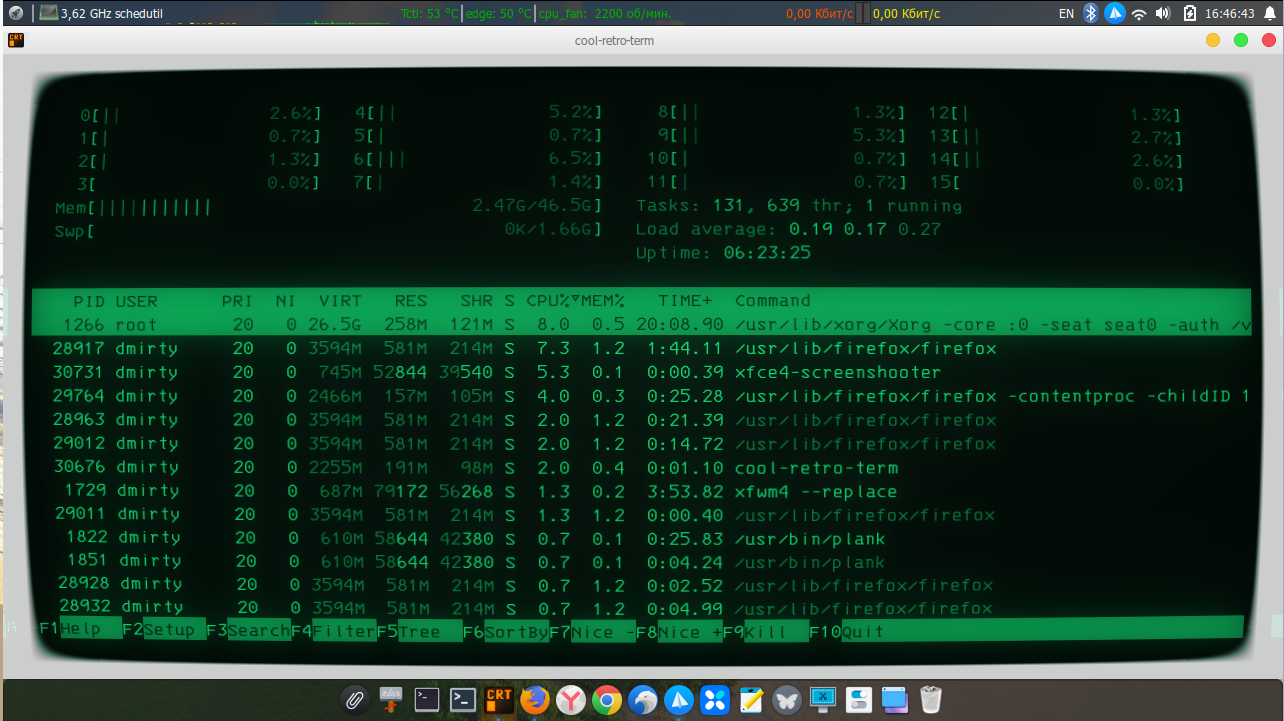
Task: Click the Mem usage meter bar
Action: (328, 207)
